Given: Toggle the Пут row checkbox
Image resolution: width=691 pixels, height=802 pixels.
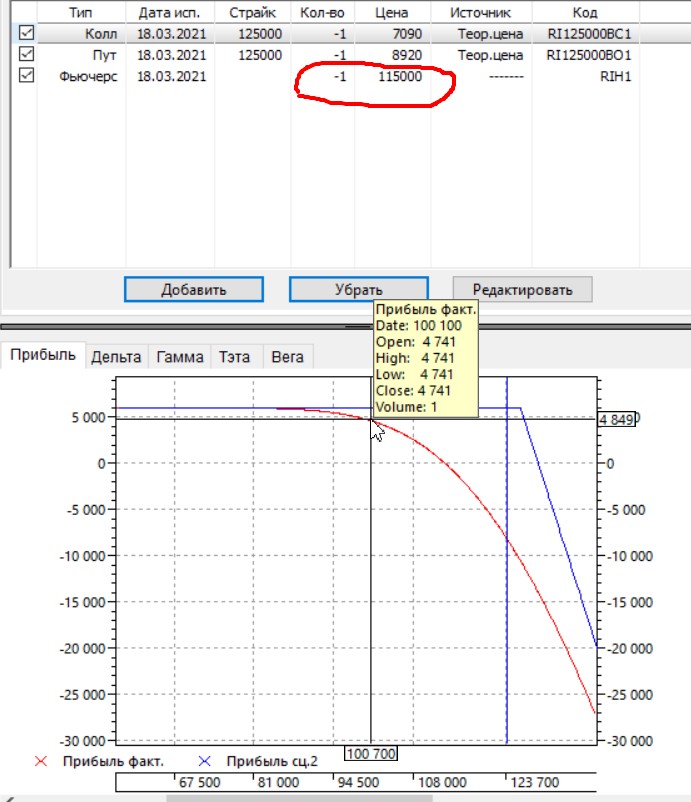Looking at the screenshot, I should point(26,55).
